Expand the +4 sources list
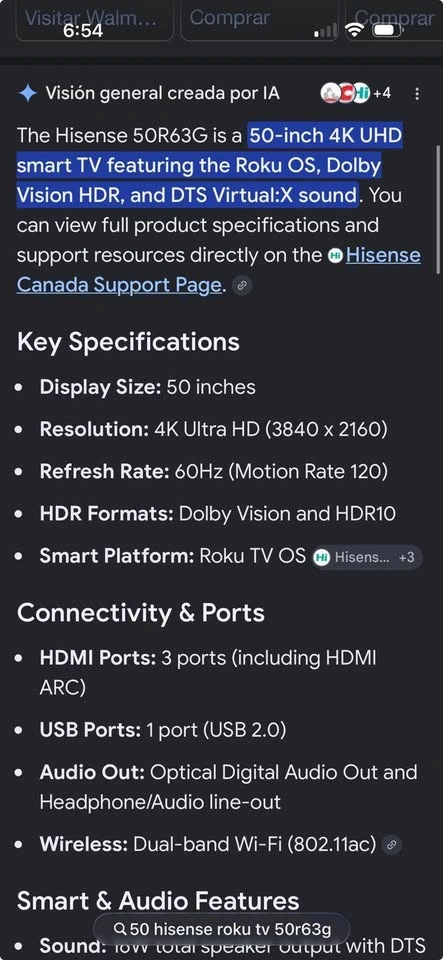The width and height of the screenshot is (443, 960). [382, 94]
